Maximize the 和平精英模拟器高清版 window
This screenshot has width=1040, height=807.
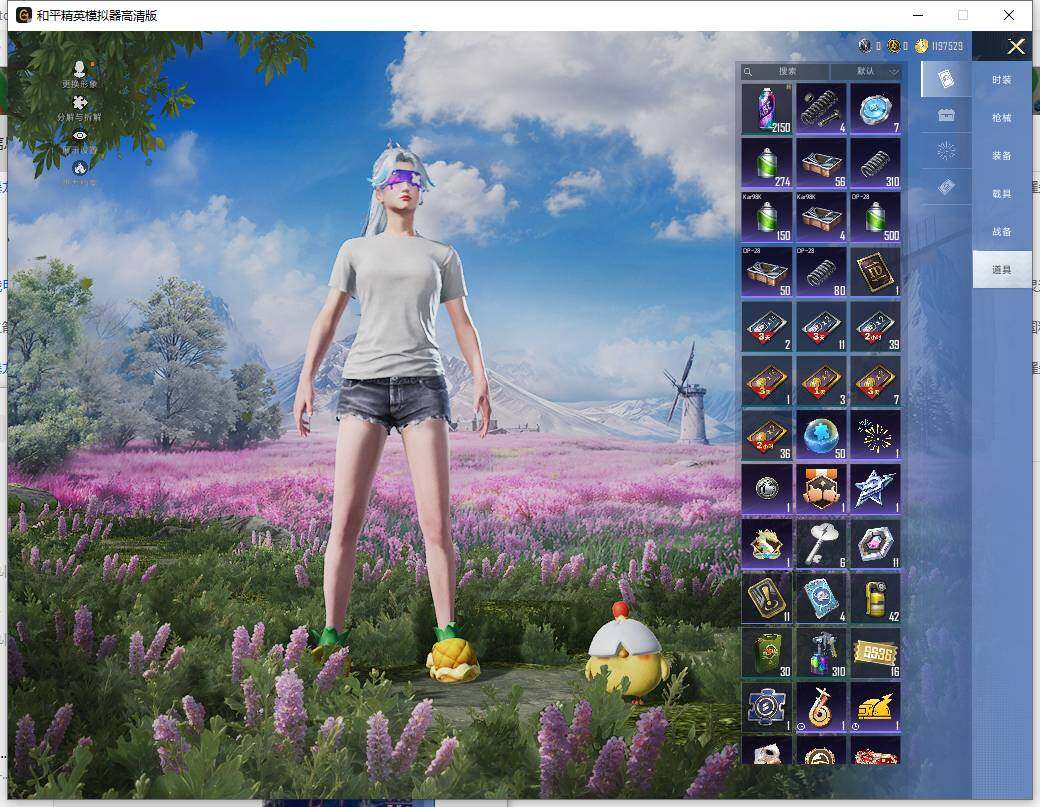(963, 15)
